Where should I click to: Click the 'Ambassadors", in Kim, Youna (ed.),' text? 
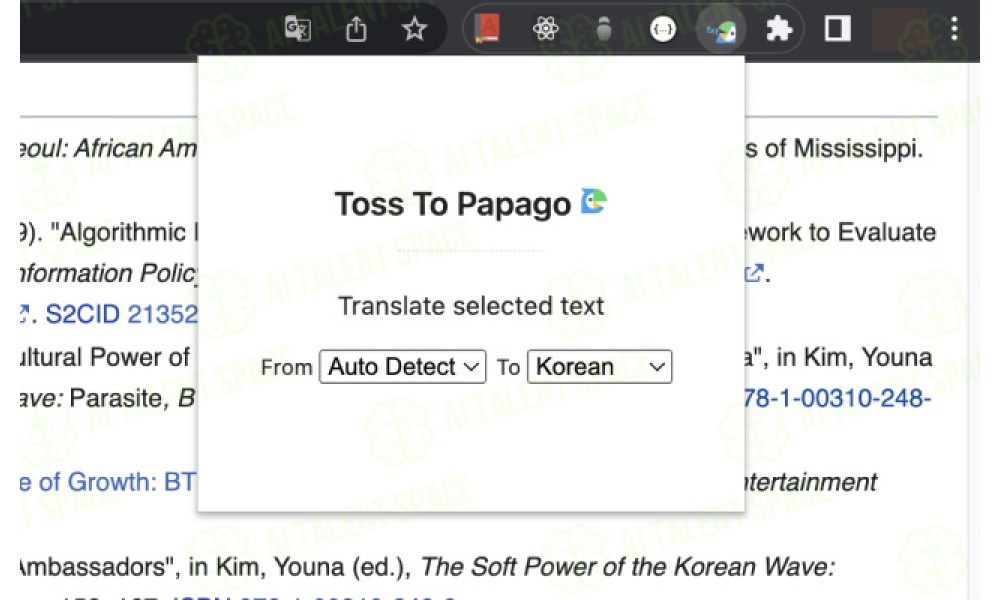tap(215, 566)
